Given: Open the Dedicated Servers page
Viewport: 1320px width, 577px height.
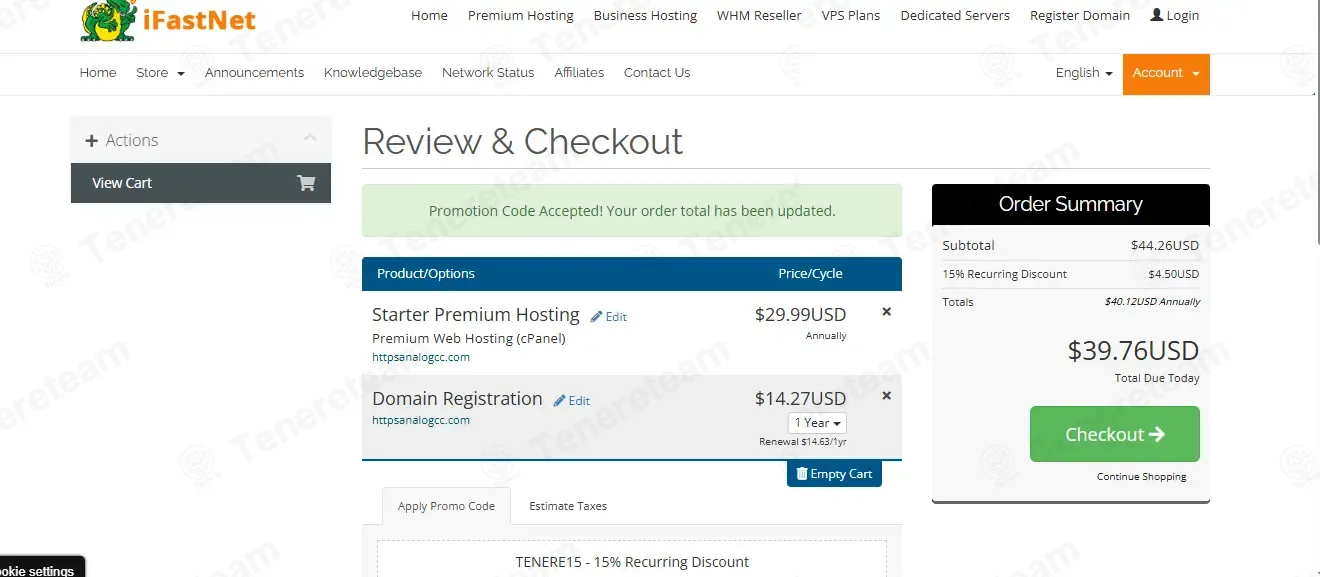Looking at the screenshot, I should pyautogui.click(x=955, y=15).
